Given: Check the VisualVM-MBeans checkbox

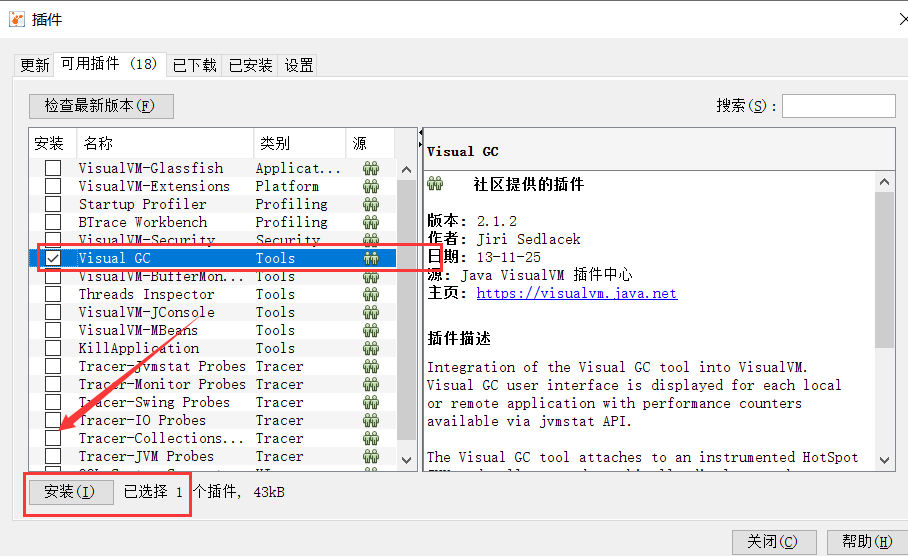Looking at the screenshot, I should [53, 330].
